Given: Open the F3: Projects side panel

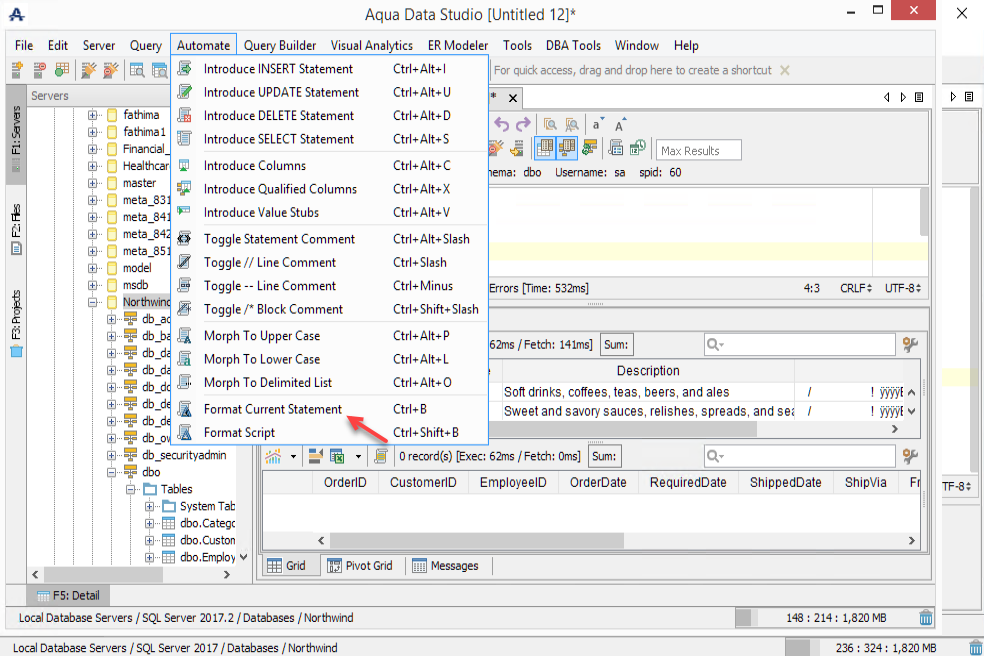Looking at the screenshot, I should coord(16,323).
